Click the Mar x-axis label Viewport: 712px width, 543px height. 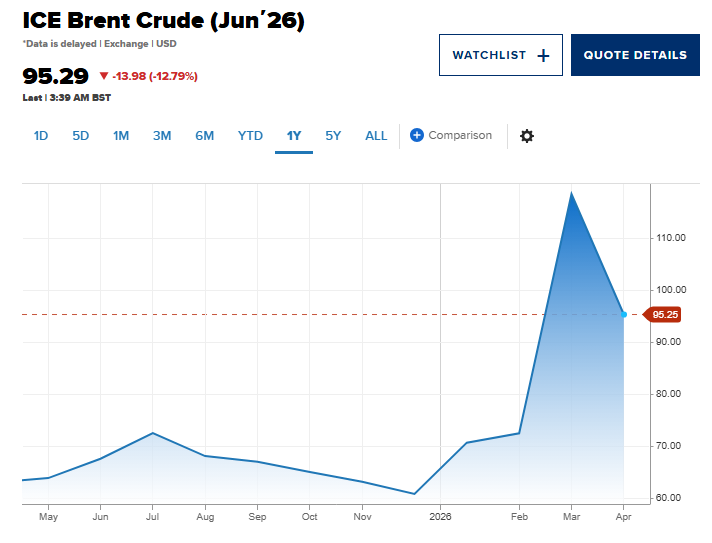[x=571, y=517]
